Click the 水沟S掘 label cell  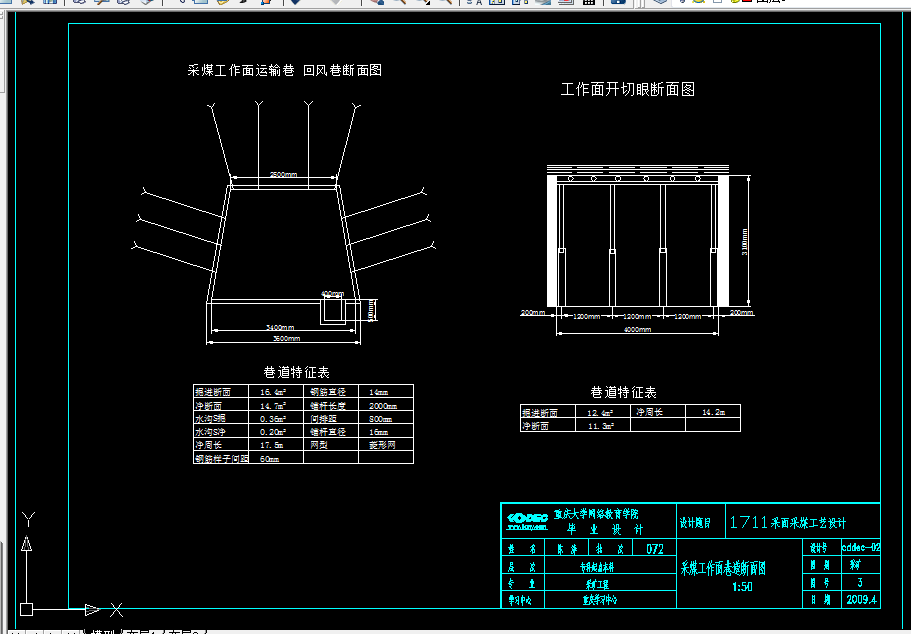click(210, 418)
